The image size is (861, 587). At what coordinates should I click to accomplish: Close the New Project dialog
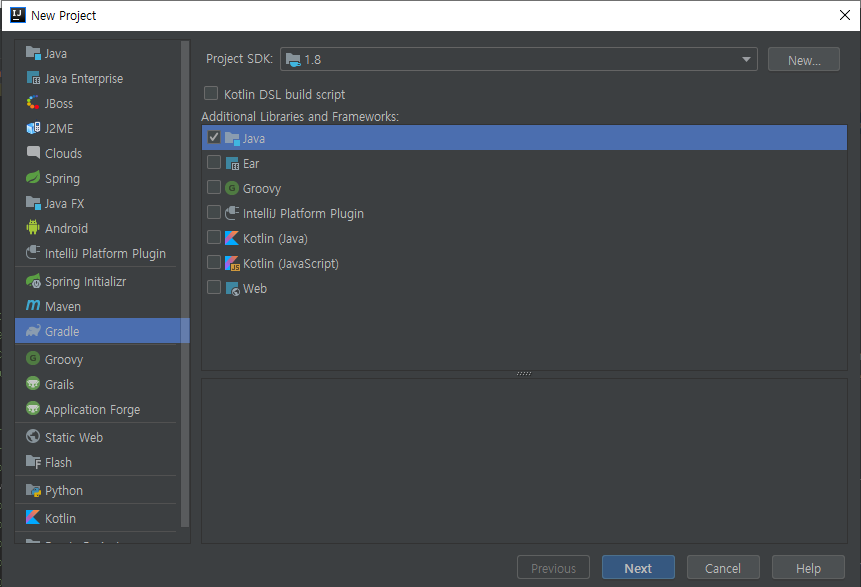tap(845, 15)
